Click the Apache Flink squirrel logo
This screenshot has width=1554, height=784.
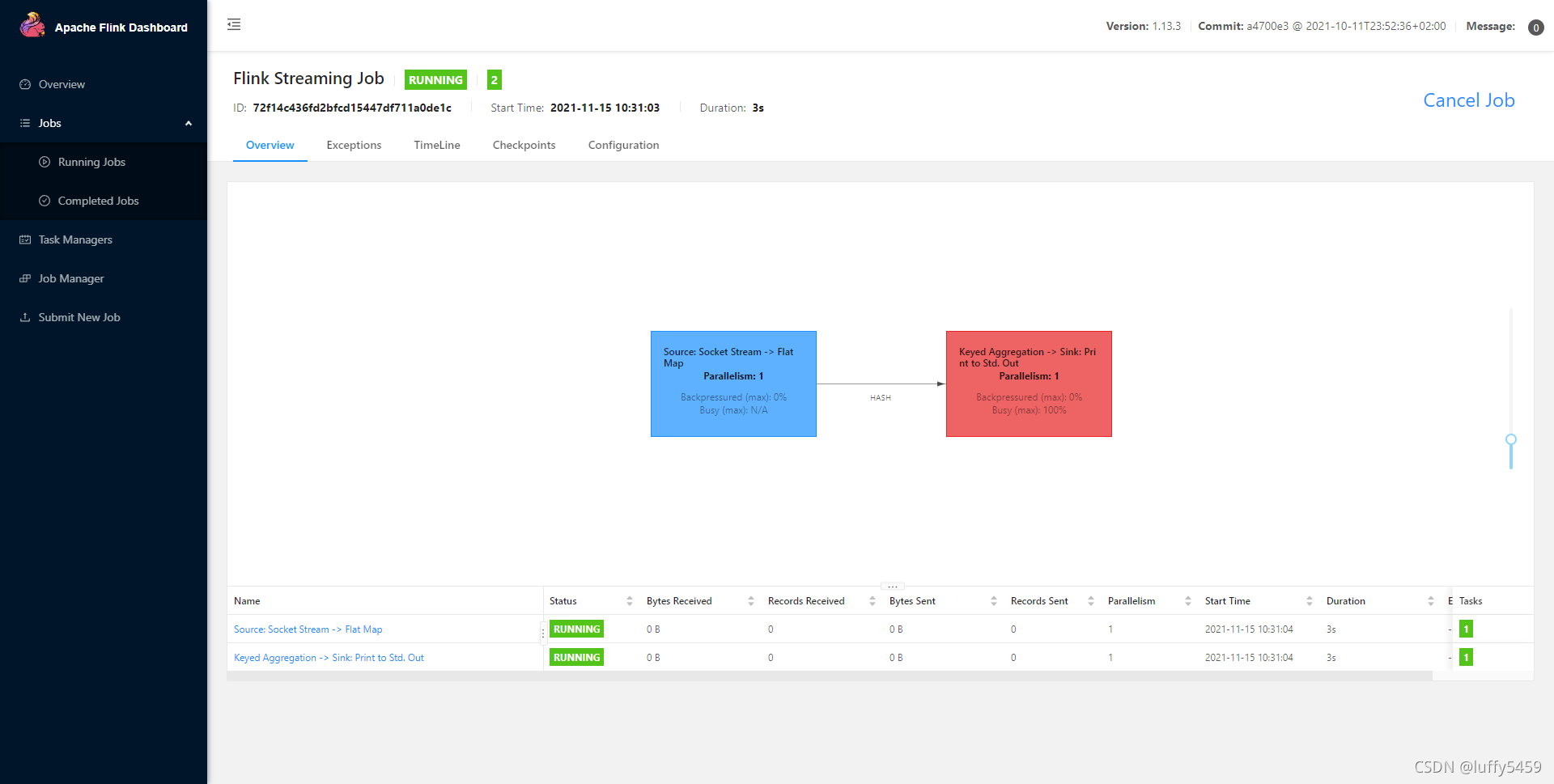[x=32, y=25]
